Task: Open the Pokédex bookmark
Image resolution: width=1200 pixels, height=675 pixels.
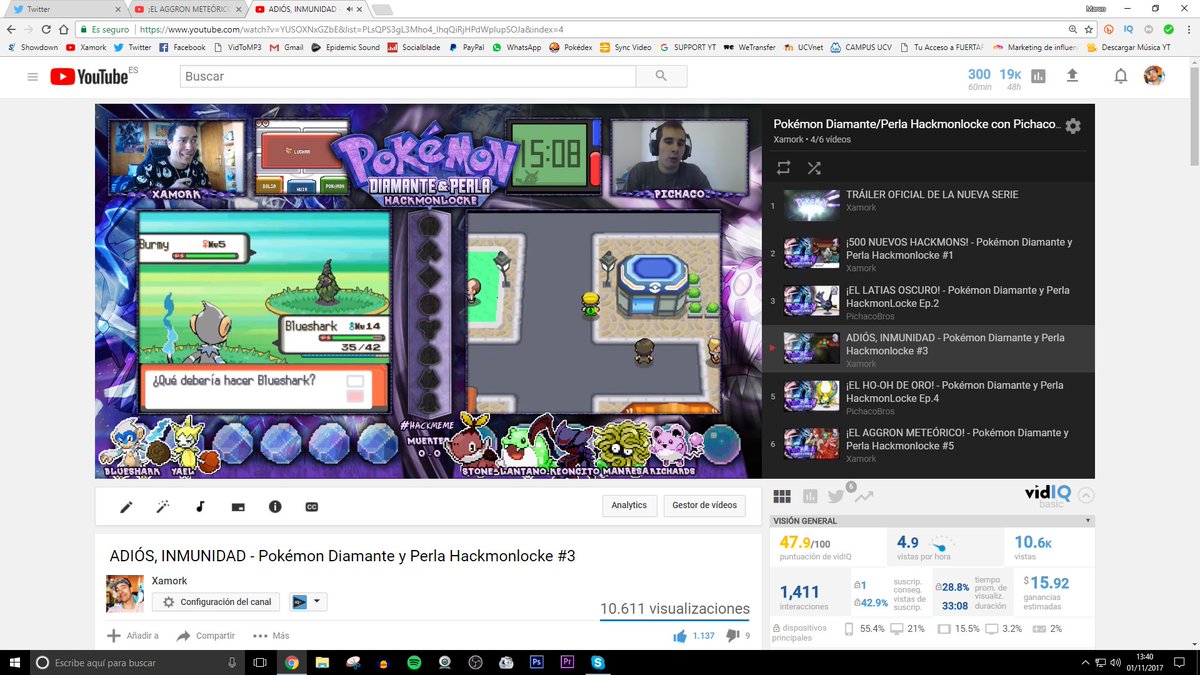Action: (x=572, y=47)
